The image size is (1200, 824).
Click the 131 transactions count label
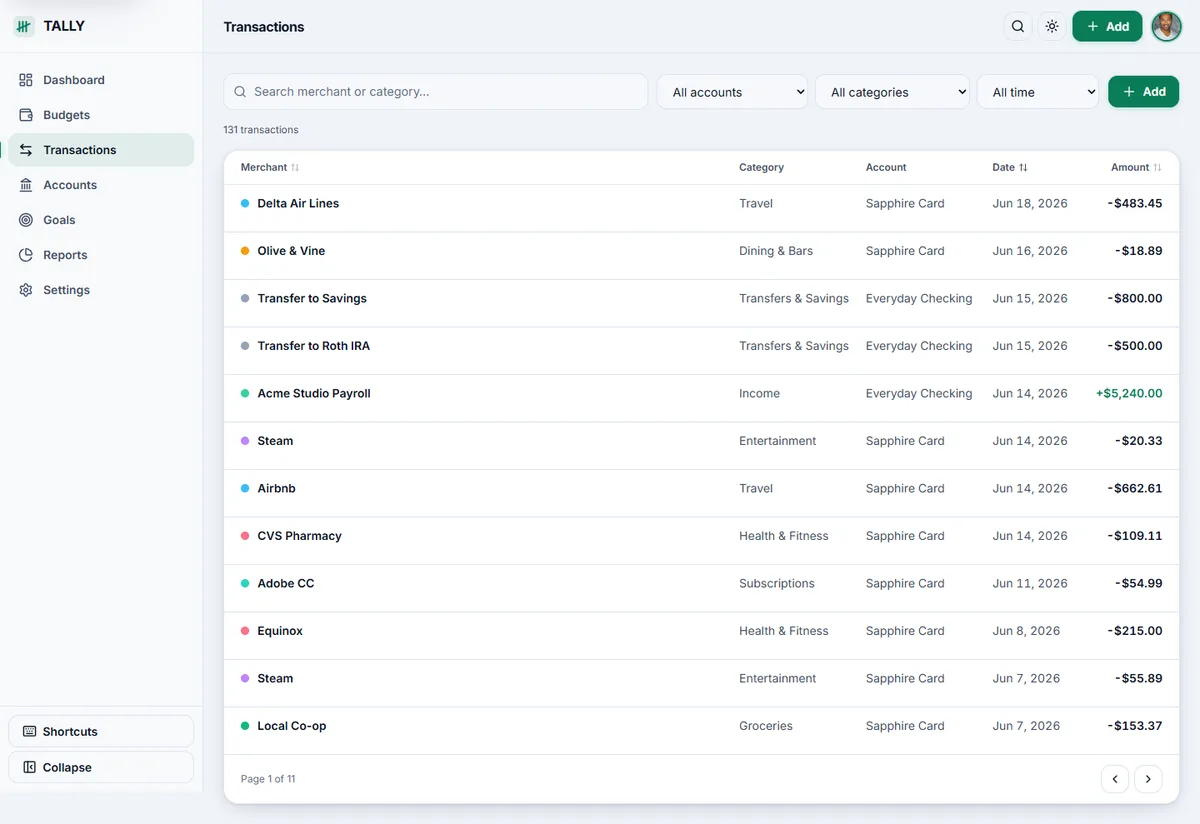click(261, 130)
